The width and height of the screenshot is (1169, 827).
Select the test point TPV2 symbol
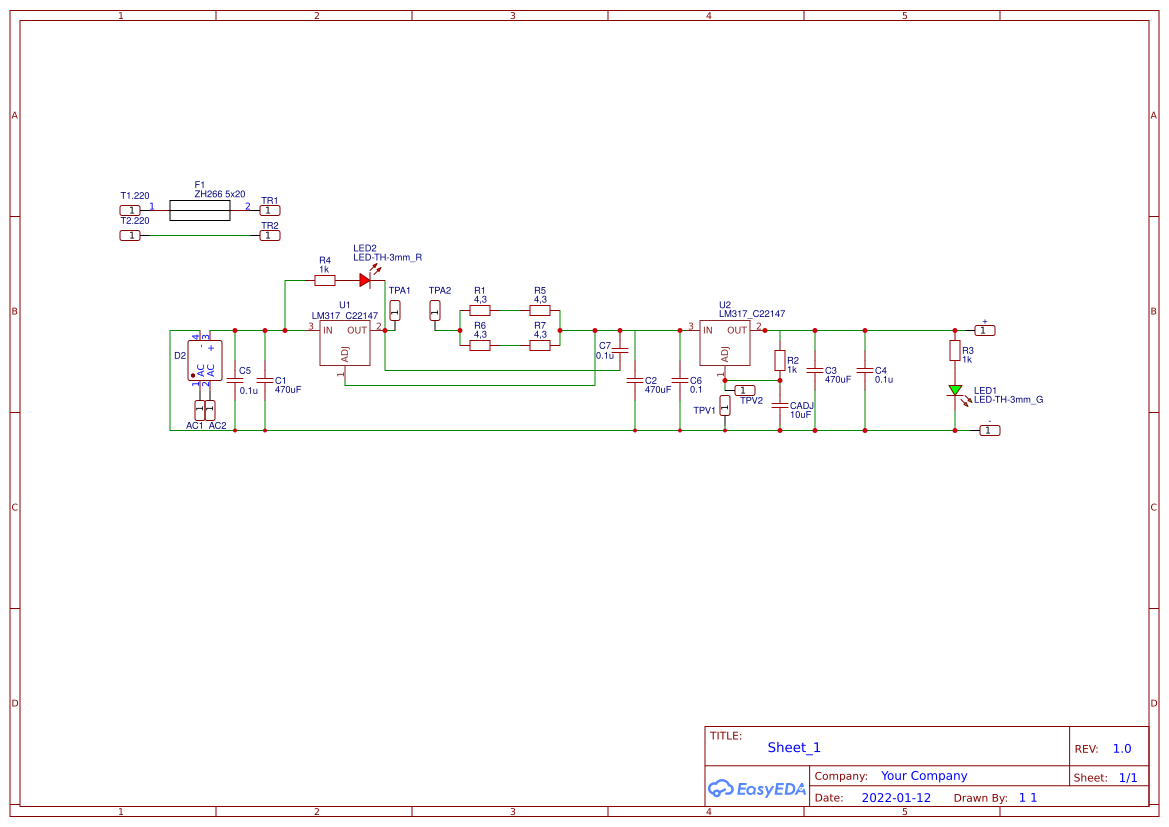pos(745,389)
